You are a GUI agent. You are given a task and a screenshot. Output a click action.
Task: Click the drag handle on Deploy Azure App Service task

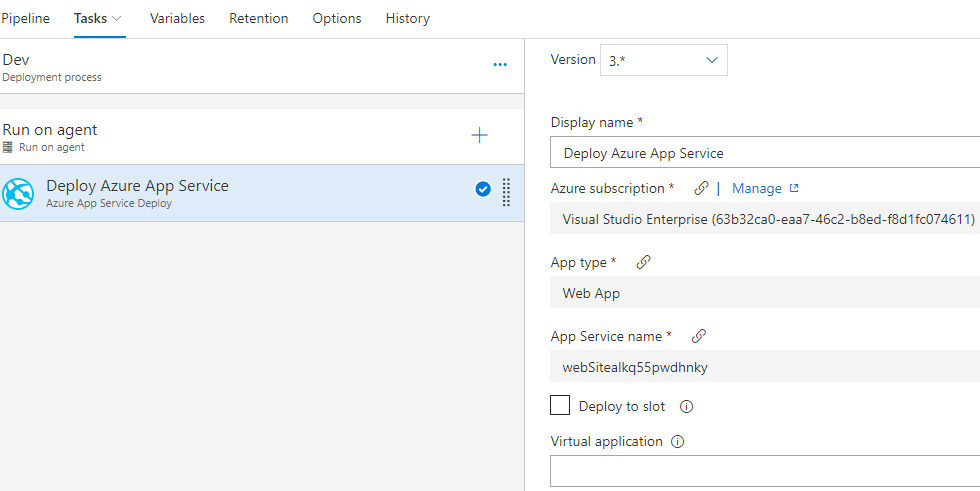coord(506,192)
